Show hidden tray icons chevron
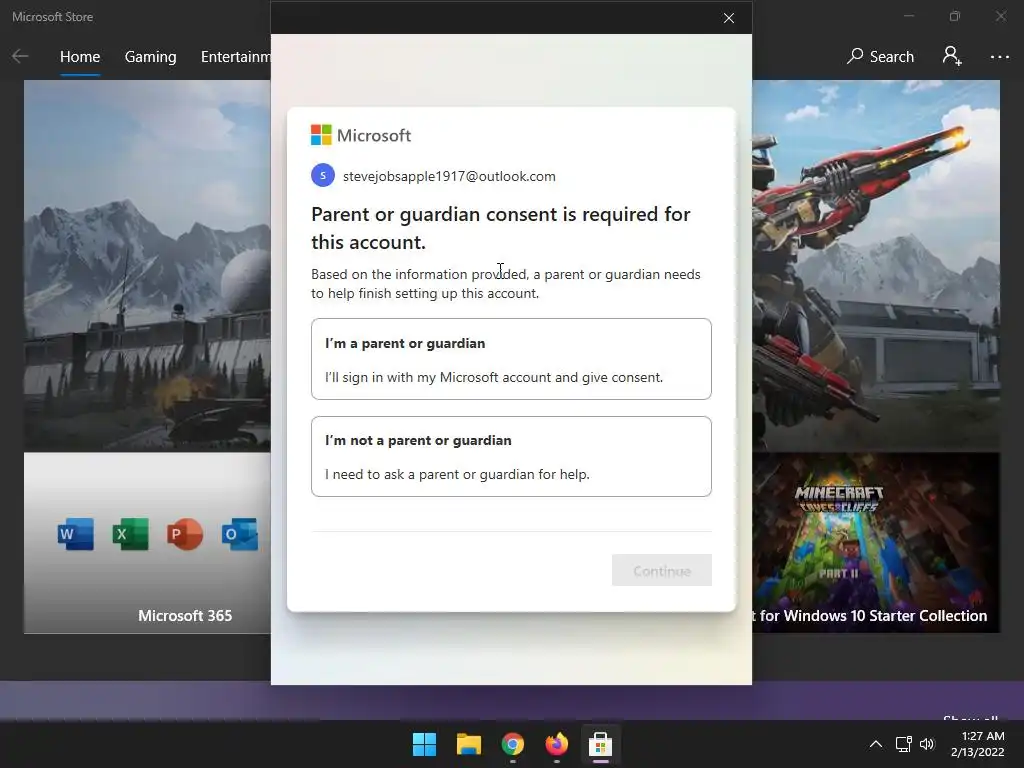The height and width of the screenshot is (768, 1024). (x=876, y=744)
